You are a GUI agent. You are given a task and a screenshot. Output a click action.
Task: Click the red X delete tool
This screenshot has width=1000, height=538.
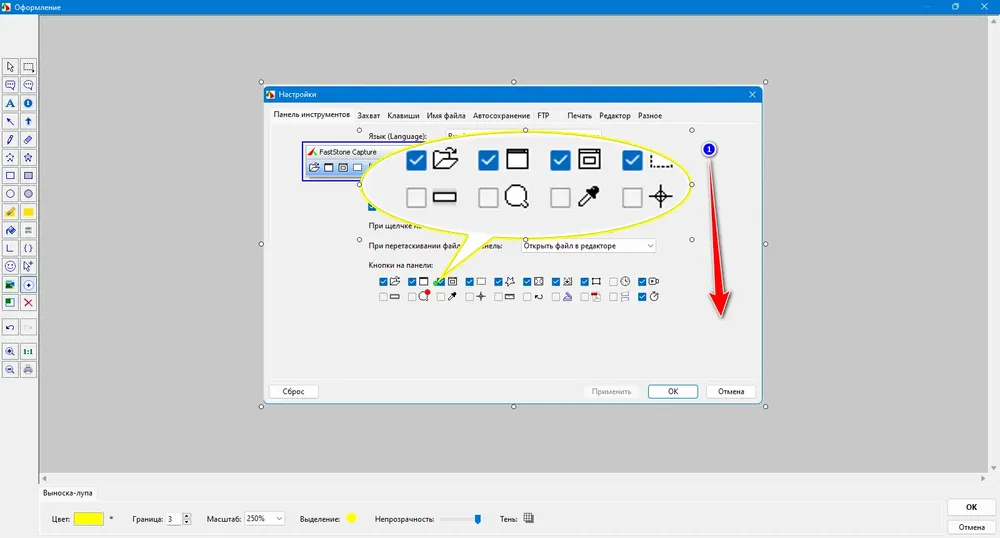[28, 303]
